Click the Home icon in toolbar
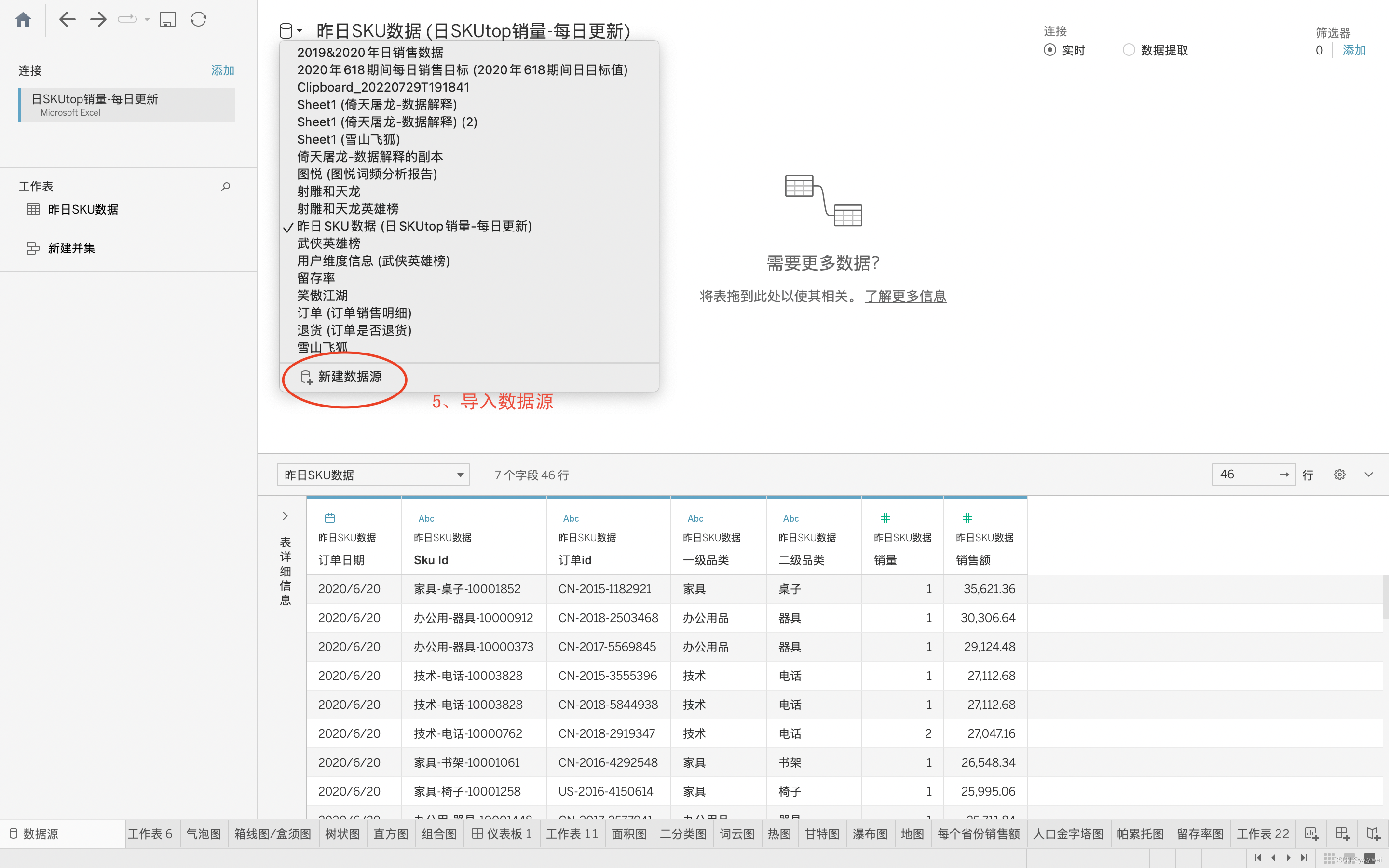This screenshot has width=1389, height=868. [23, 19]
